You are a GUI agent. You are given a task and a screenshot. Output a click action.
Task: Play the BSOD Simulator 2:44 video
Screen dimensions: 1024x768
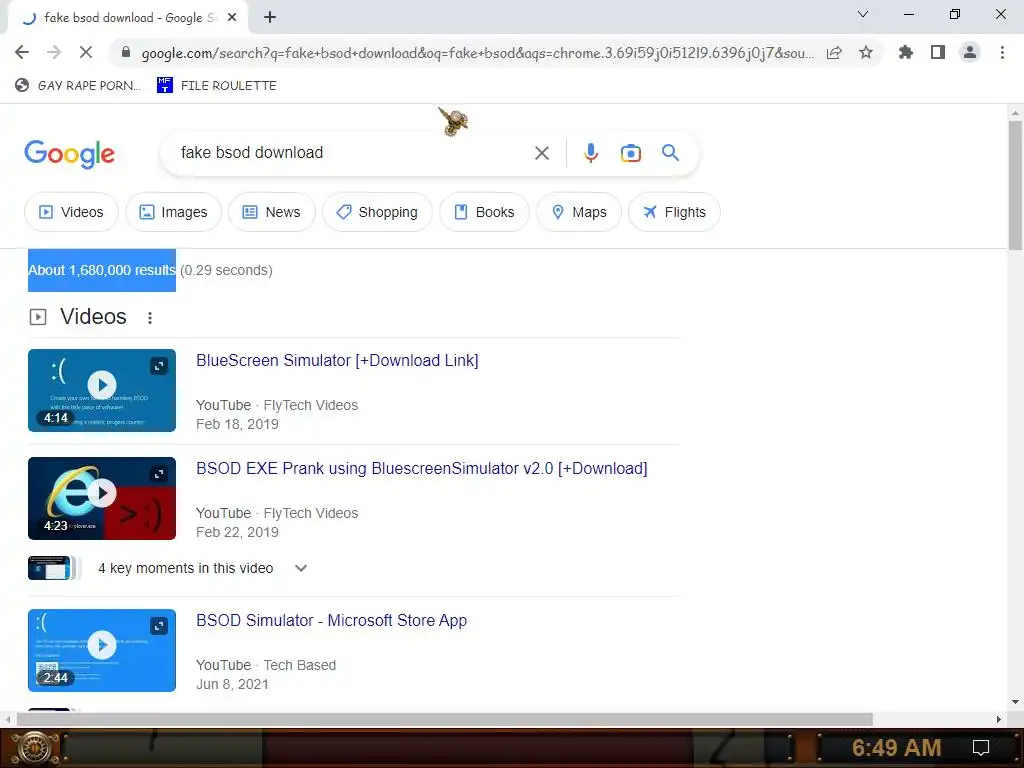pos(102,645)
